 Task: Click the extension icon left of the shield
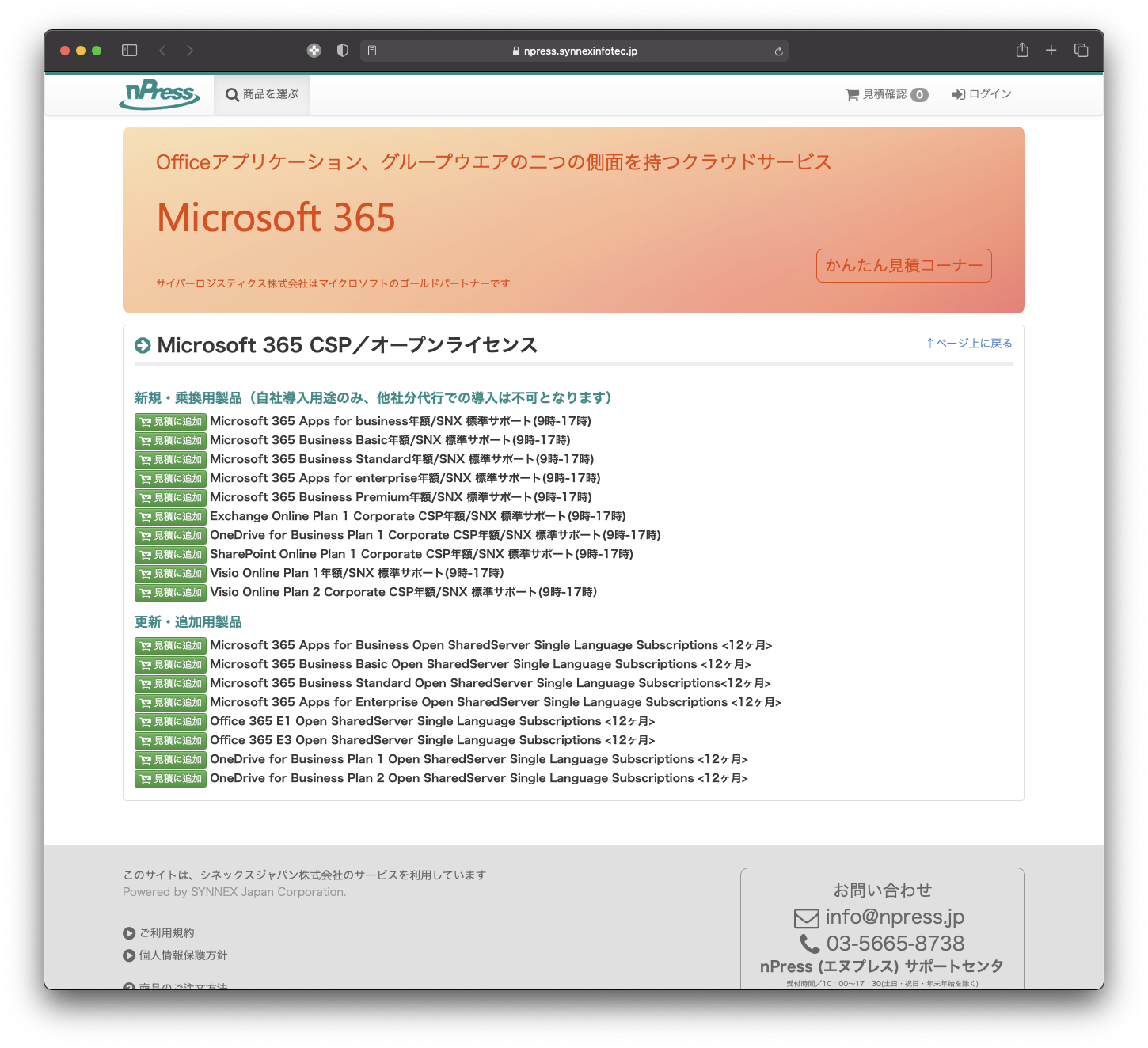click(x=314, y=51)
